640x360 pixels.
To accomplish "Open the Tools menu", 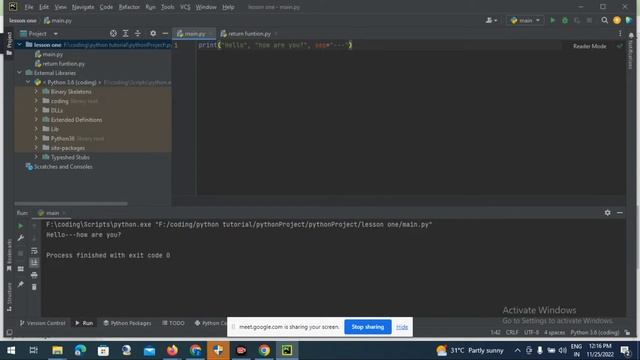I will tap(167, 7).
